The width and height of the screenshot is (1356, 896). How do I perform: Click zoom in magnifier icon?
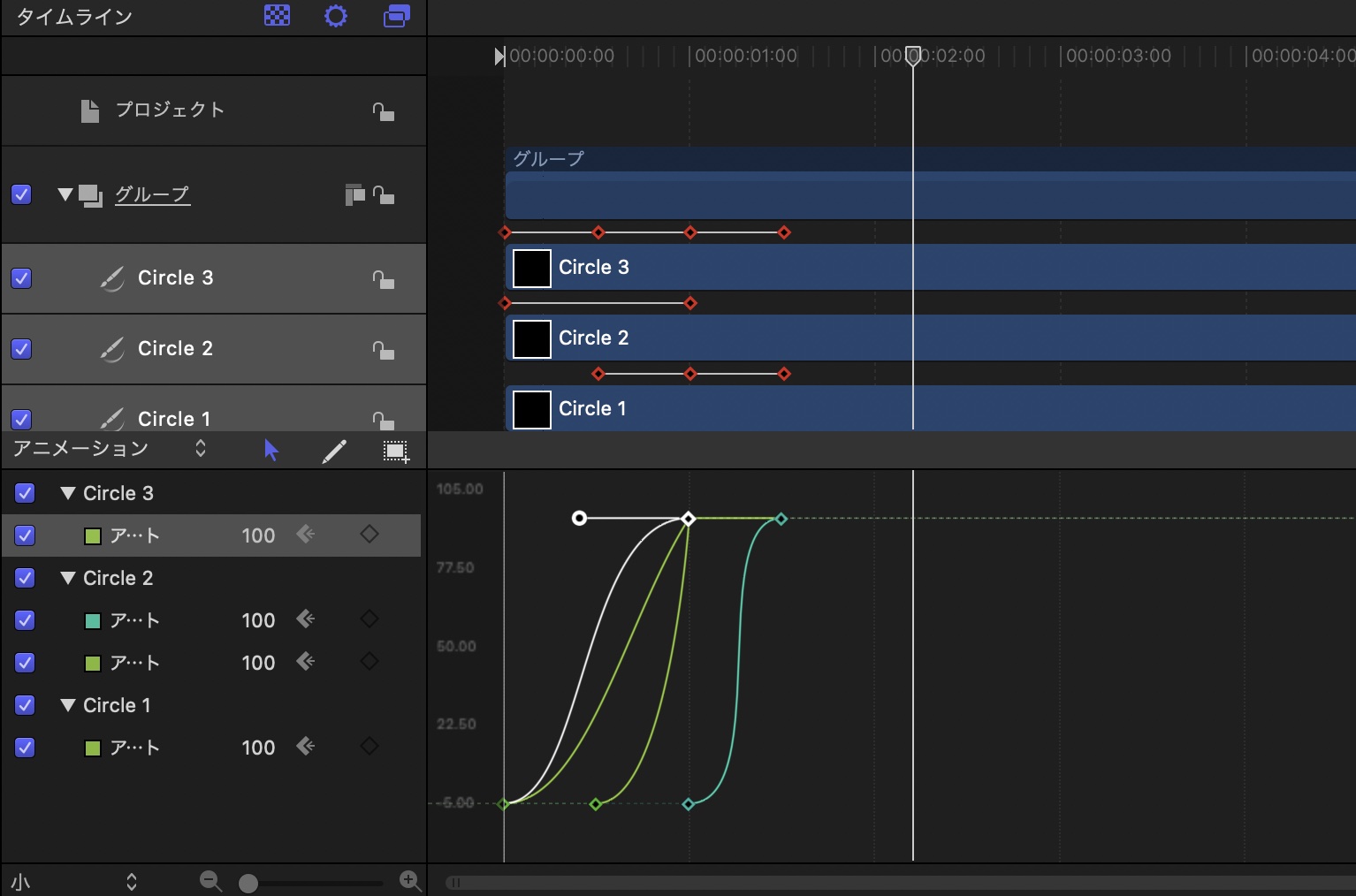pyautogui.click(x=409, y=880)
